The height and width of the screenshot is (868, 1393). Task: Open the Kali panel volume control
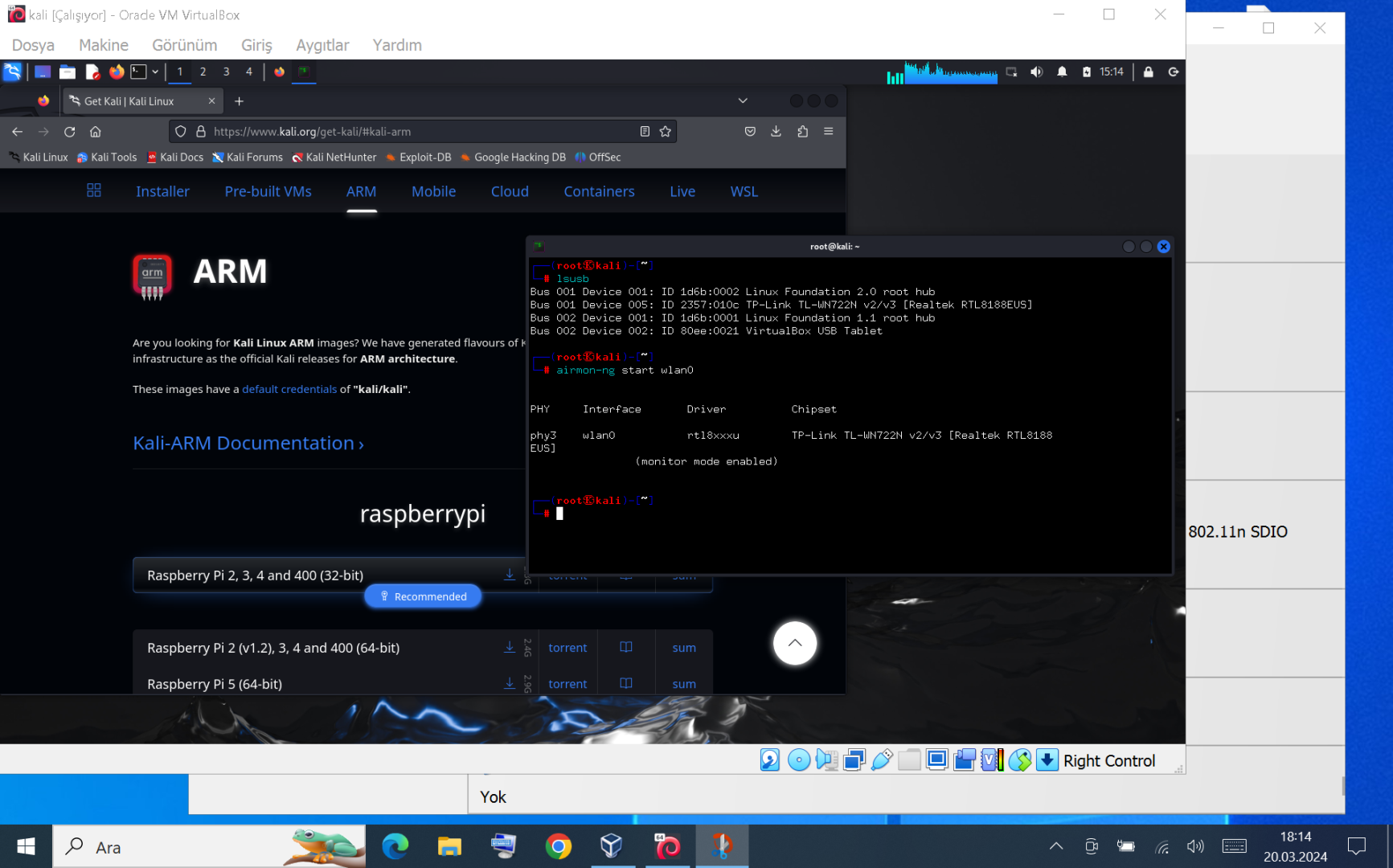click(1037, 72)
